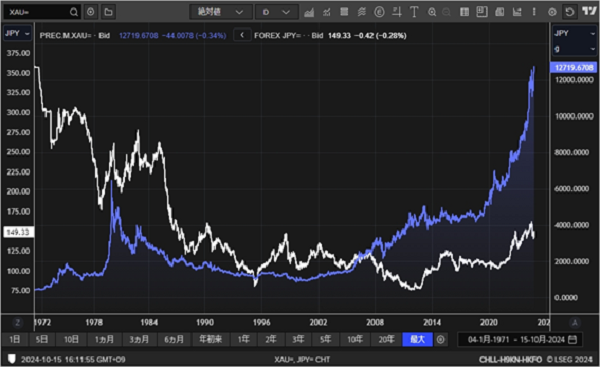Click the circled euro currency icon
600x367 pixels.
pyautogui.click(x=379, y=12)
